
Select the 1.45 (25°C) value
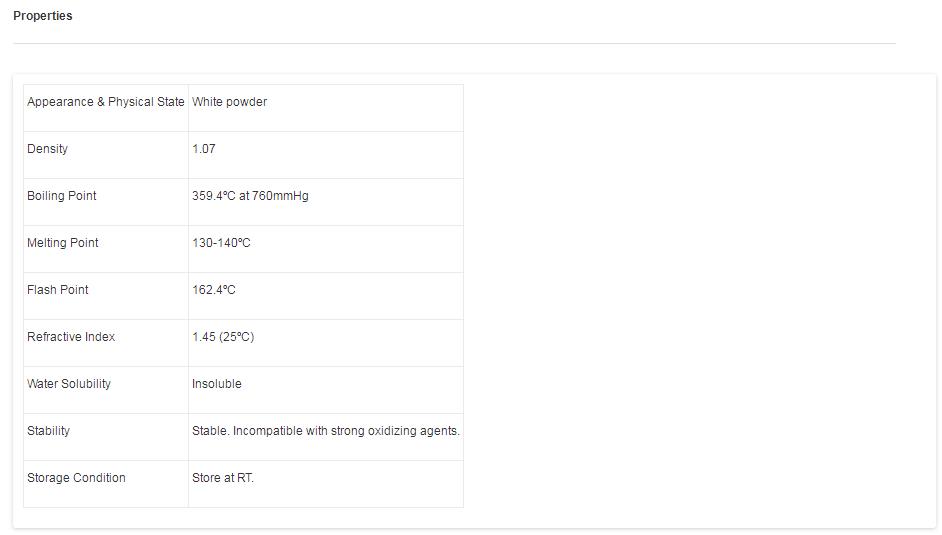coord(223,337)
